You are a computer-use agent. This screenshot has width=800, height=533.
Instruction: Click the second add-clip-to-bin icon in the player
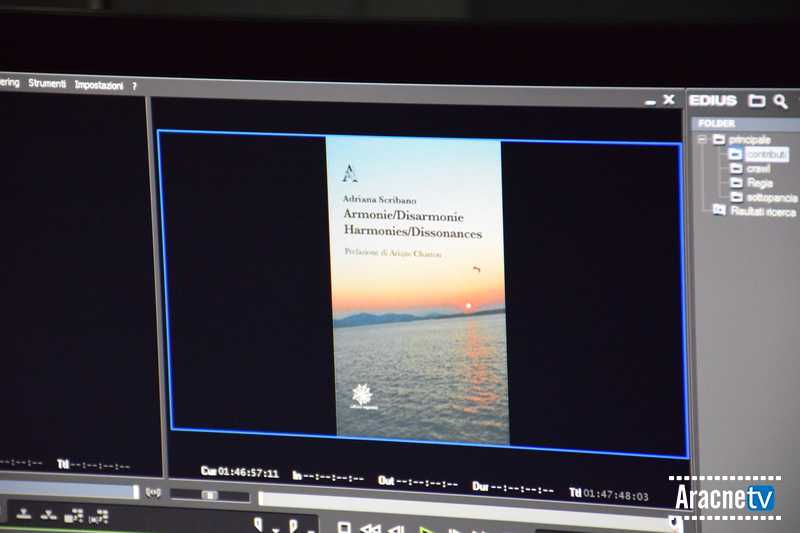pos(99,517)
